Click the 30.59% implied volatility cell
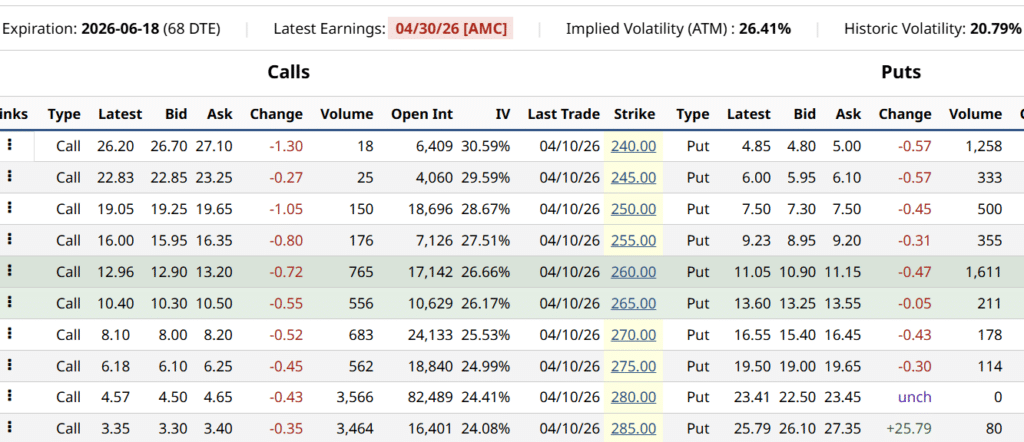This screenshot has width=1024, height=442. tap(485, 146)
